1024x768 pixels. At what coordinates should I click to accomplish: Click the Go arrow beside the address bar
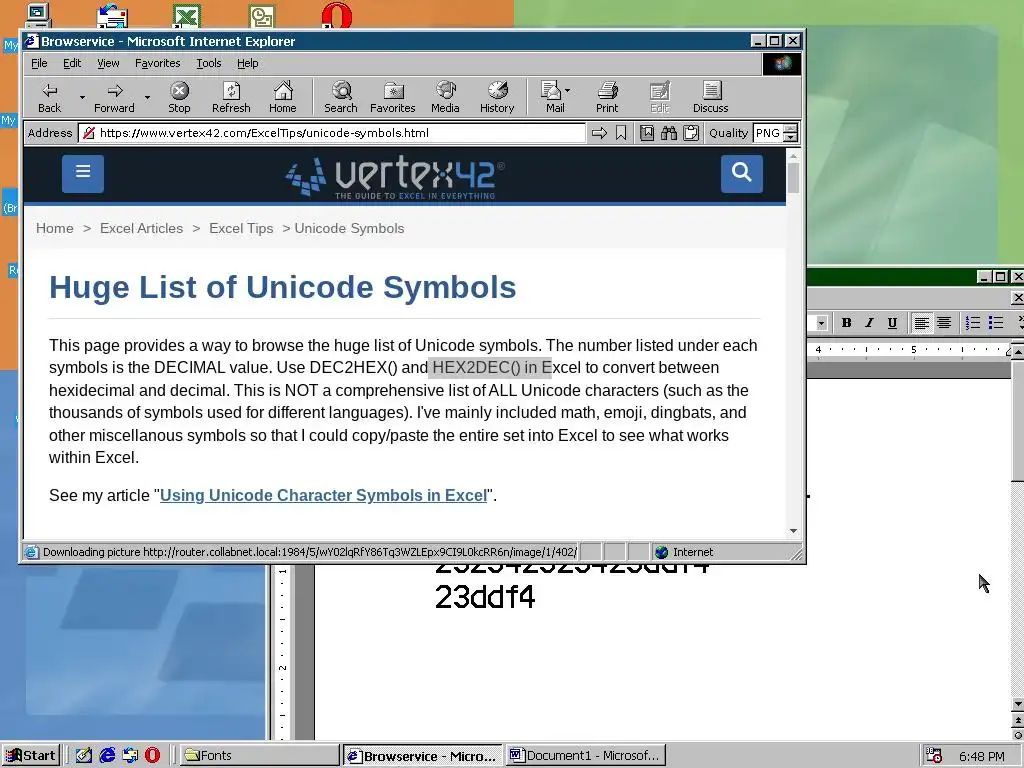click(599, 133)
